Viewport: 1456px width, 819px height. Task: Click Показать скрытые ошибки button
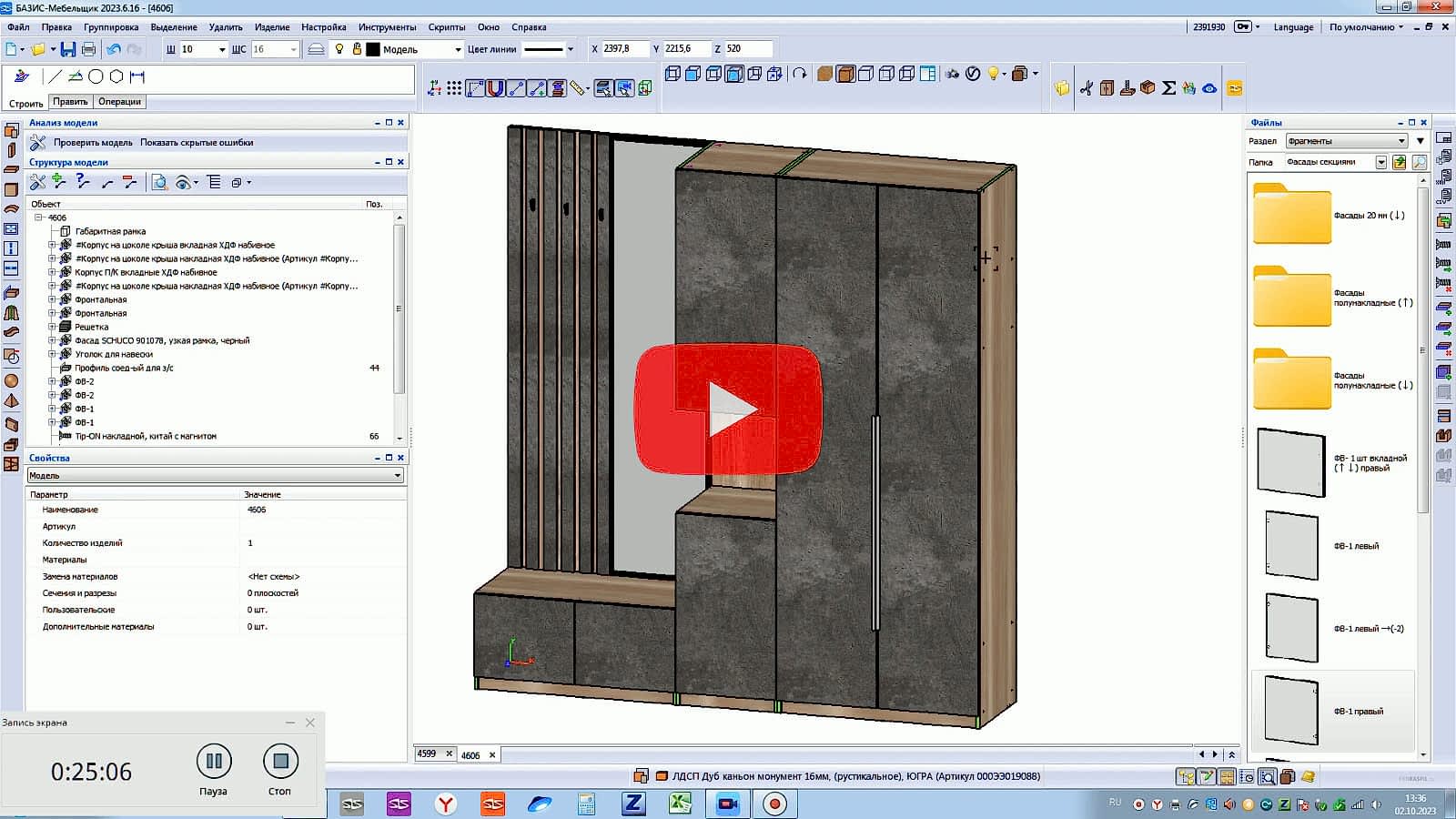[197, 142]
